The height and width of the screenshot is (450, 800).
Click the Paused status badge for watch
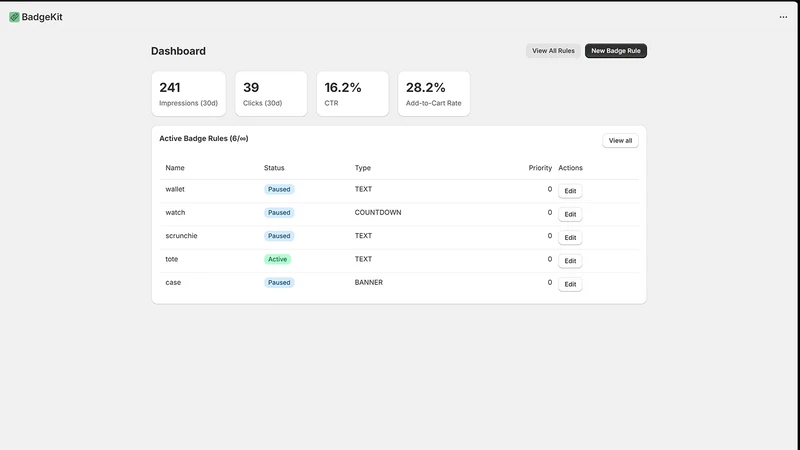click(x=279, y=213)
